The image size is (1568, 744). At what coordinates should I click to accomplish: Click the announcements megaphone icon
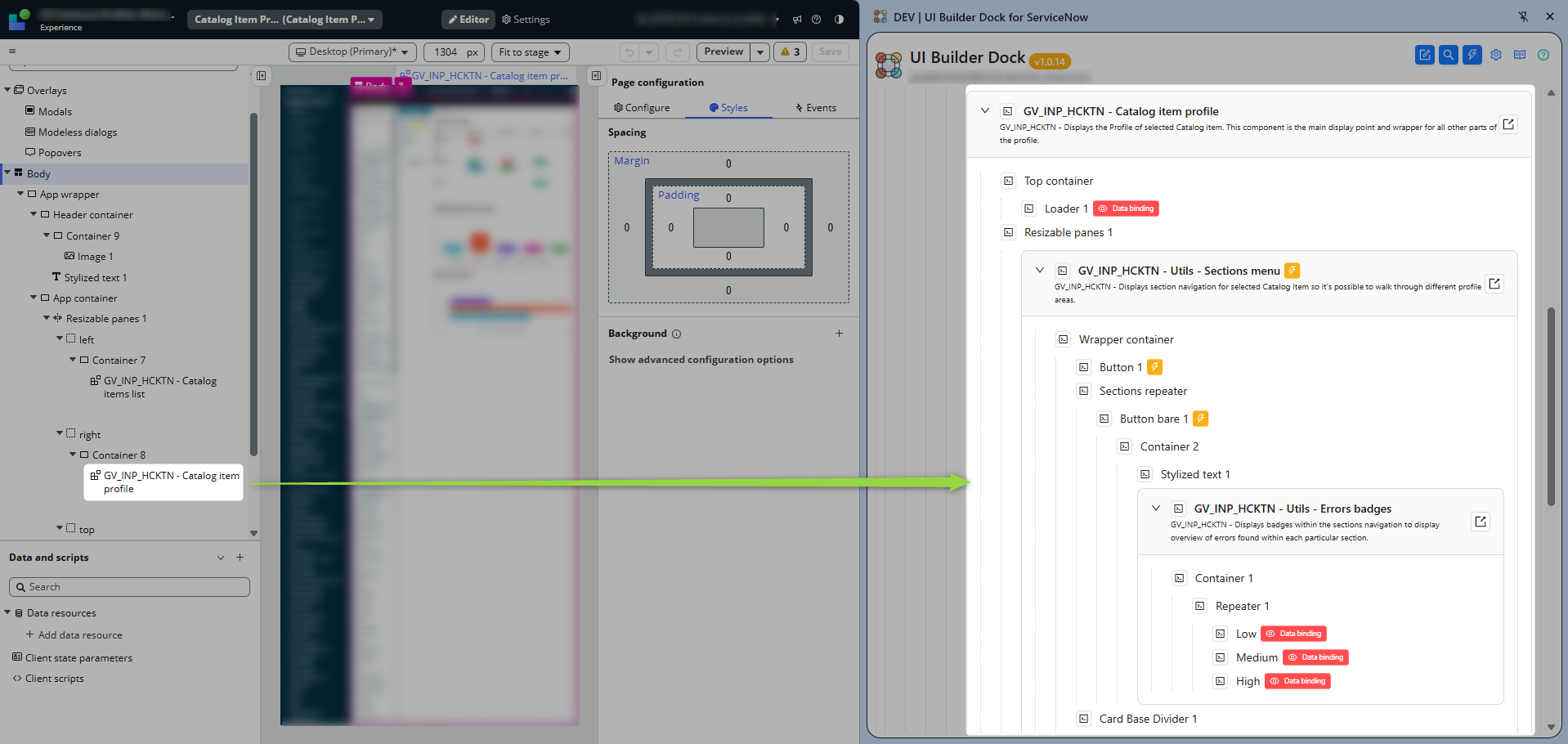pyautogui.click(x=797, y=20)
